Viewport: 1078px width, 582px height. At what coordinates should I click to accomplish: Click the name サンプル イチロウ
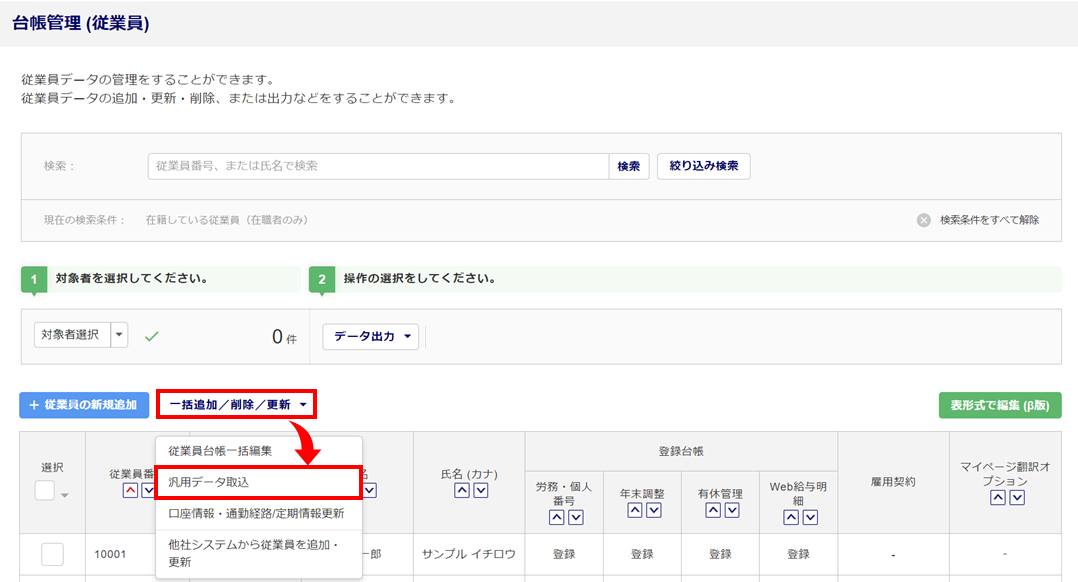pyautogui.click(x=469, y=555)
